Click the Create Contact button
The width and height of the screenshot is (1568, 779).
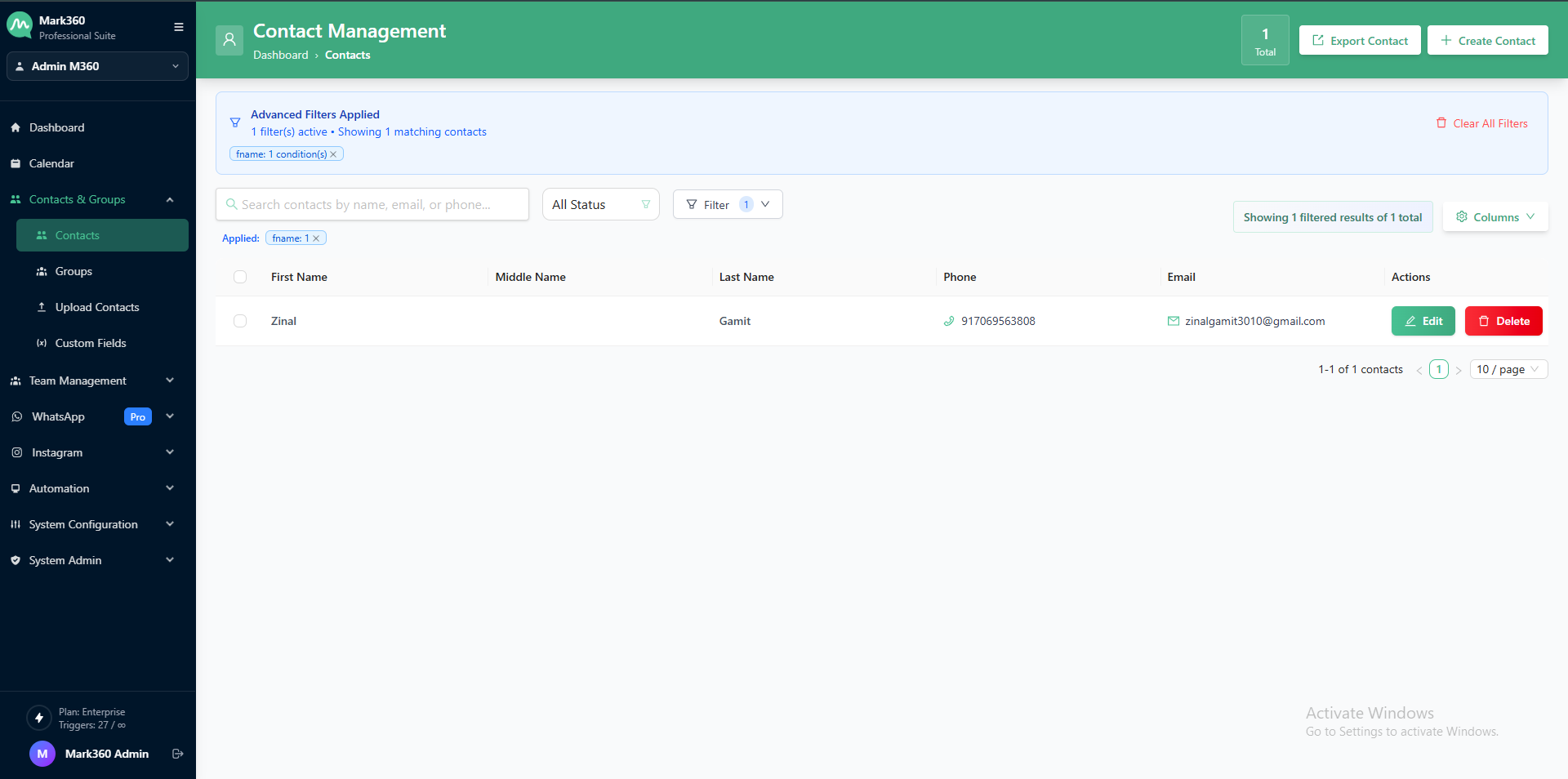(1487, 41)
